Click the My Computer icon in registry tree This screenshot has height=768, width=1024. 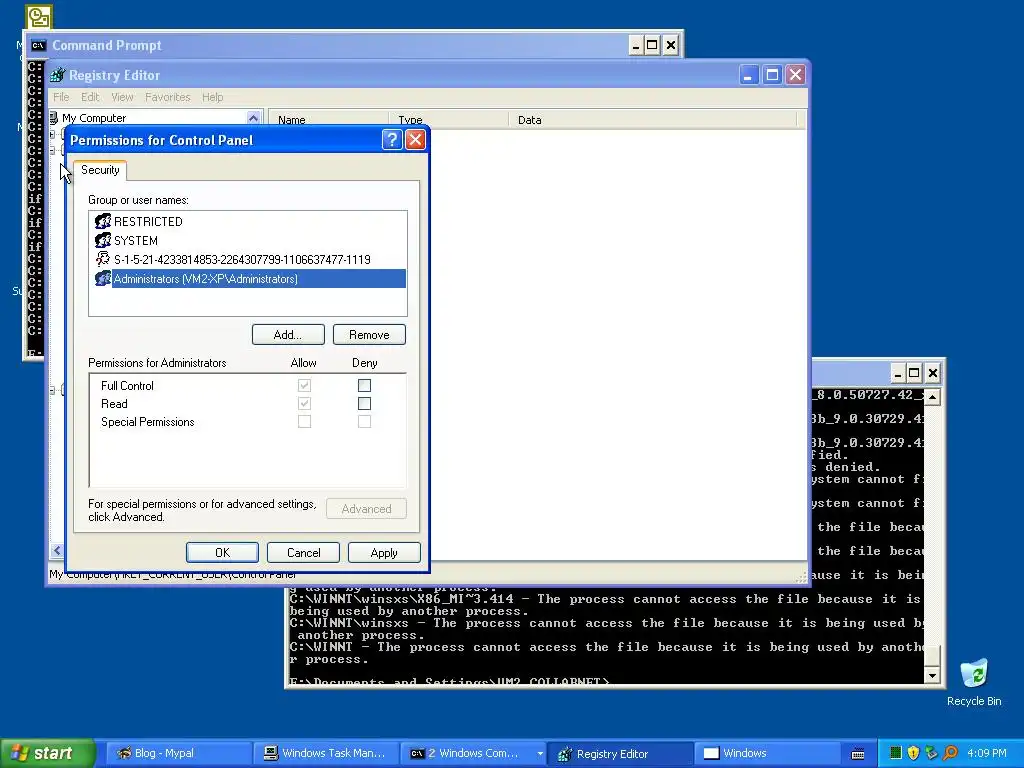coord(54,118)
